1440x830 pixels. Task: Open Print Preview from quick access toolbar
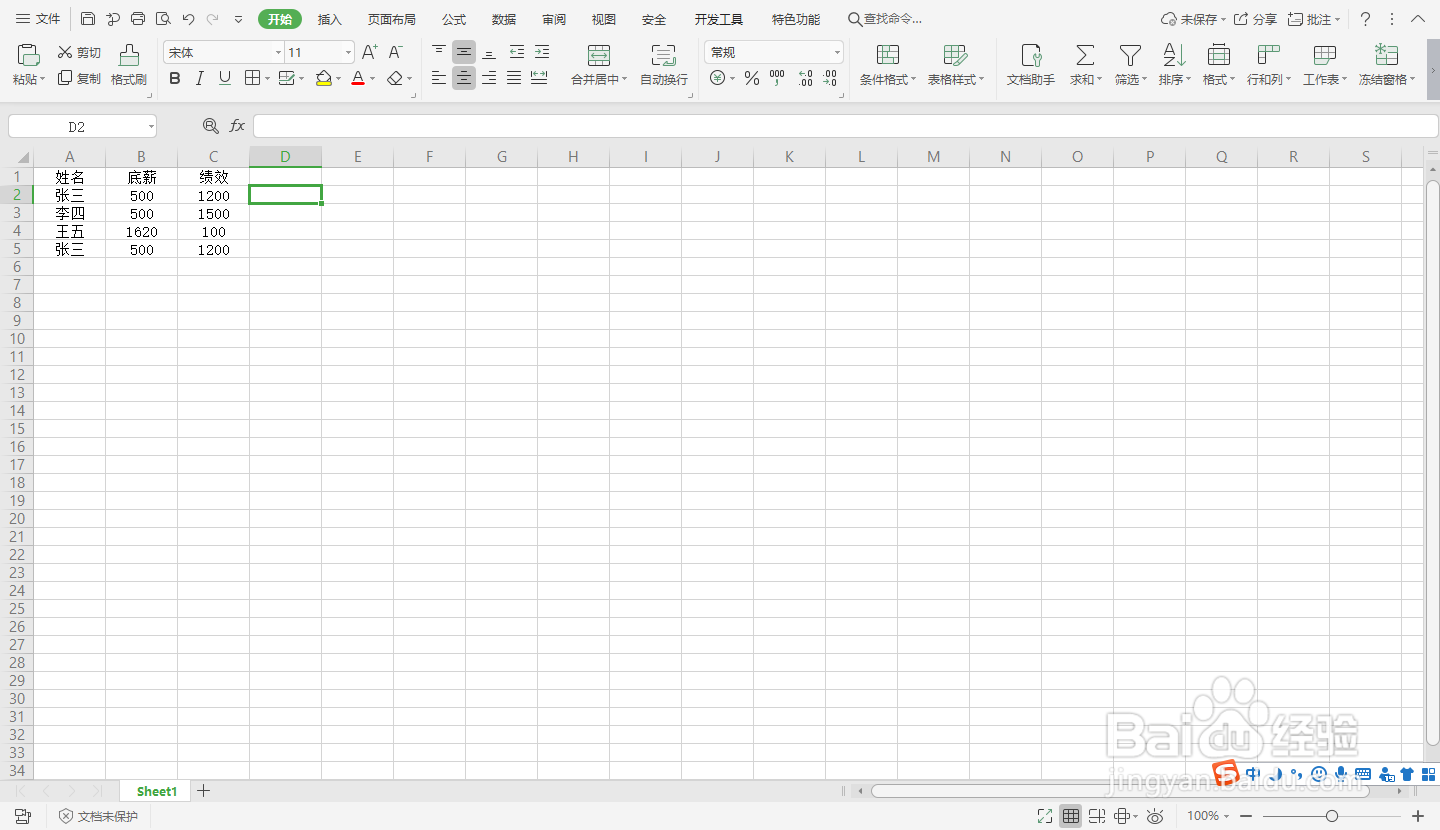click(x=163, y=19)
